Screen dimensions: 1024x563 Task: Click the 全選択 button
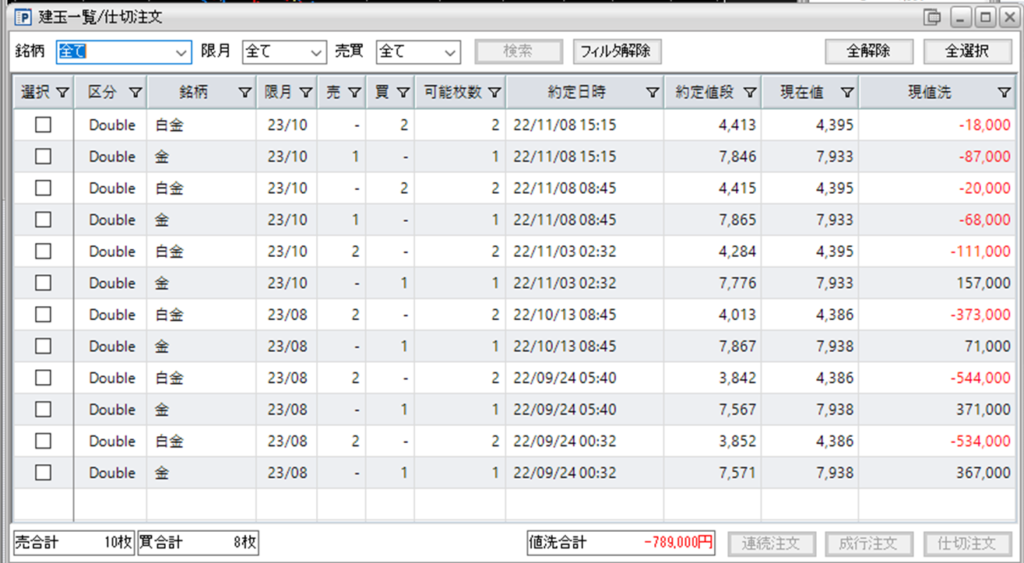coord(967,52)
